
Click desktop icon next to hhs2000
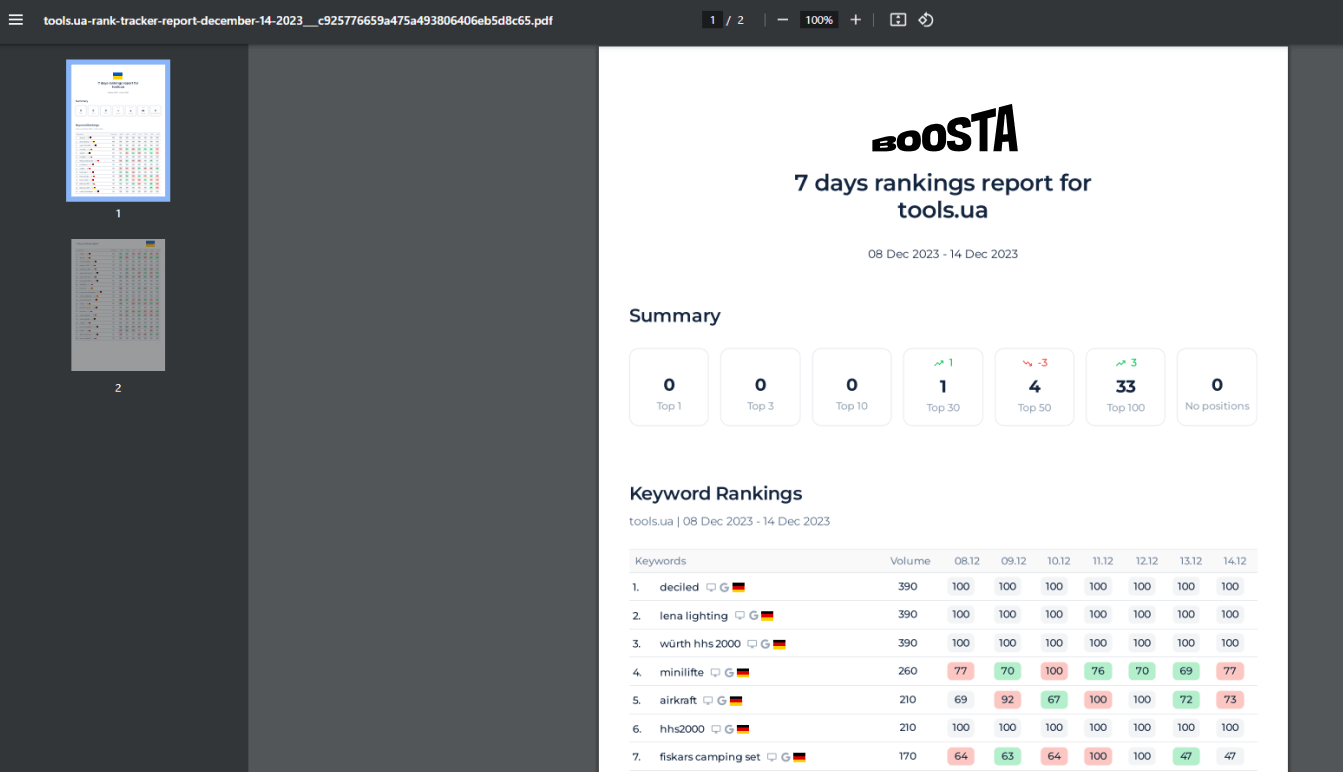pos(716,730)
